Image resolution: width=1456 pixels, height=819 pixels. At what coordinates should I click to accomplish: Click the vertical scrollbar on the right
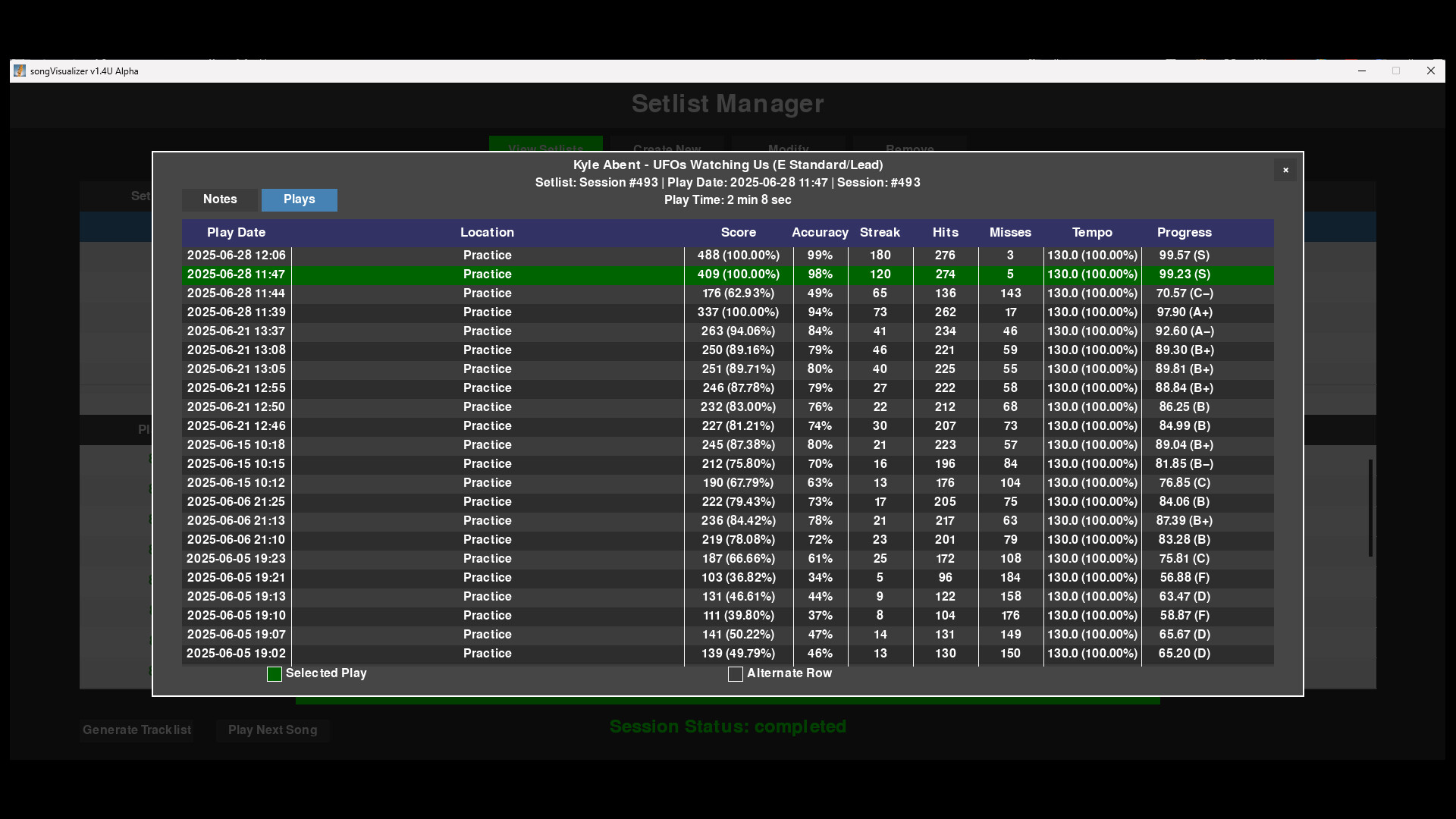click(1370, 507)
